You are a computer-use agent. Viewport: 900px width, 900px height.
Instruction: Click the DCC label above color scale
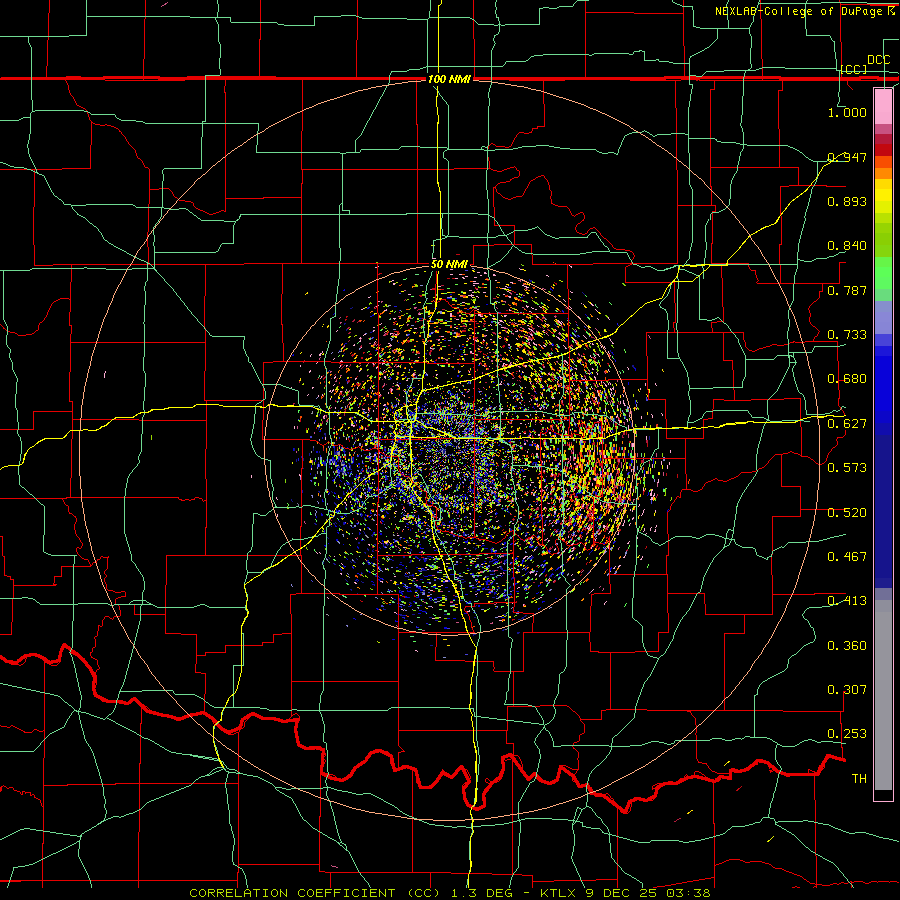click(x=878, y=60)
